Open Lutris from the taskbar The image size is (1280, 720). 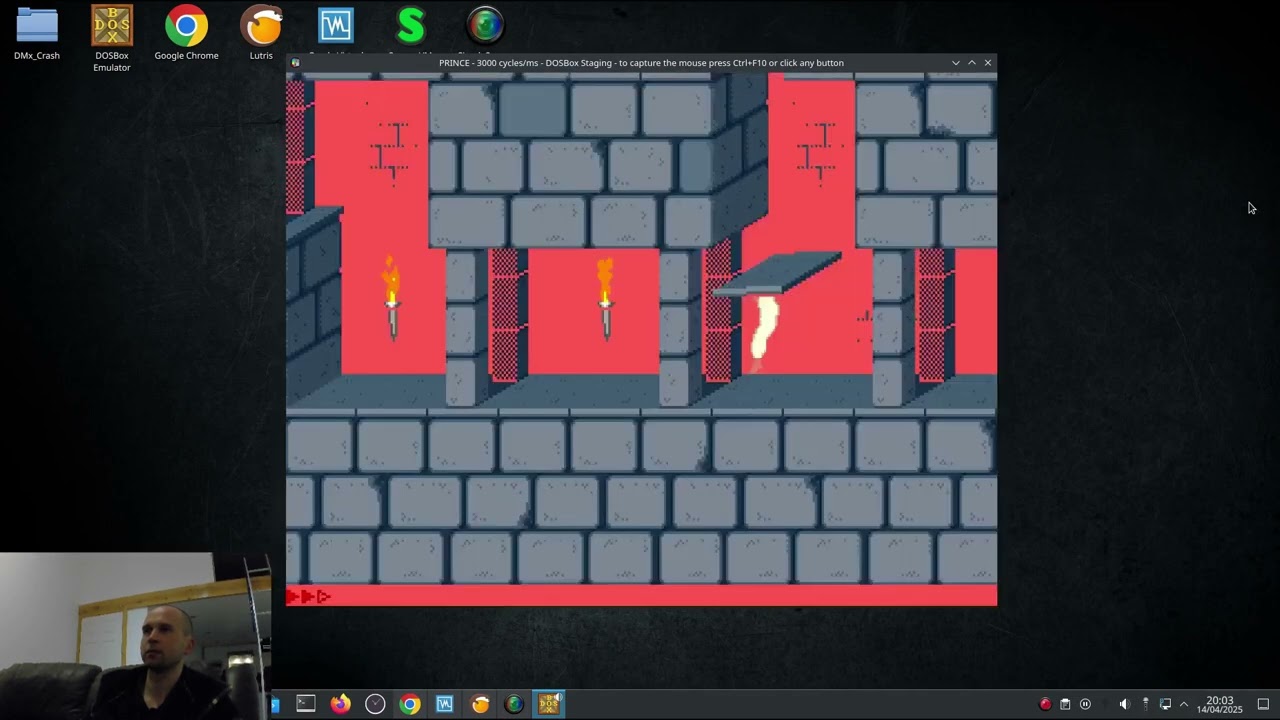tap(480, 704)
